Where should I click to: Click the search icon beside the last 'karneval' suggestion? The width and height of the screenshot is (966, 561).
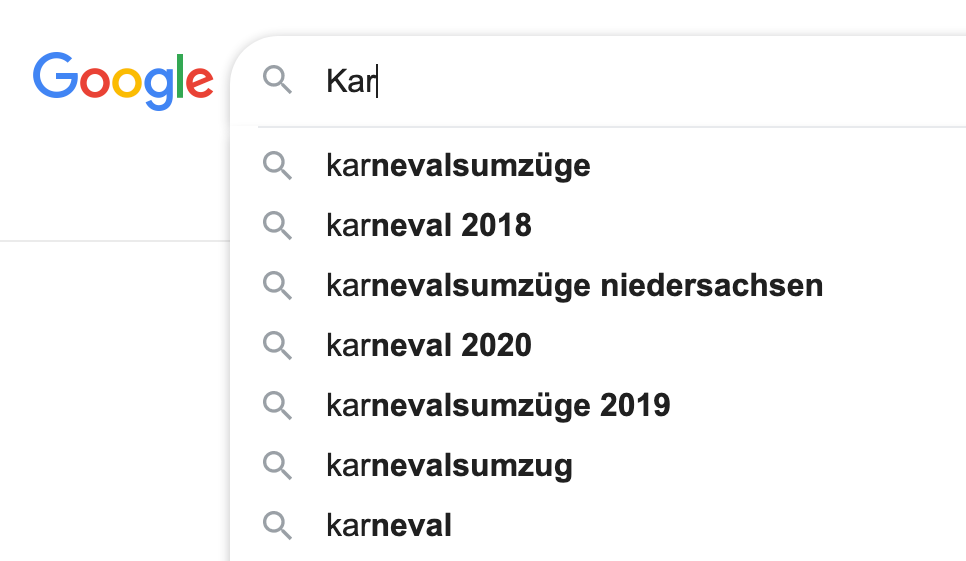pyautogui.click(x=277, y=526)
